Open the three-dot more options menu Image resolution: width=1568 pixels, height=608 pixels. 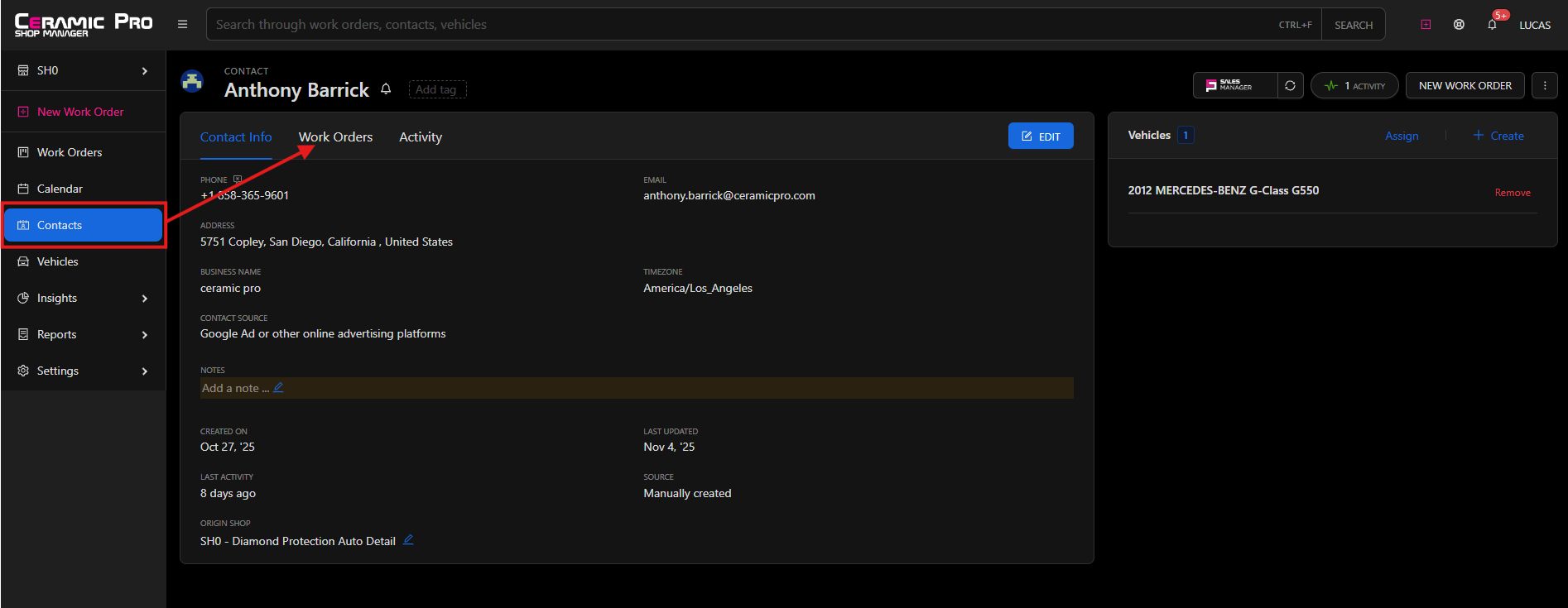1545,85
